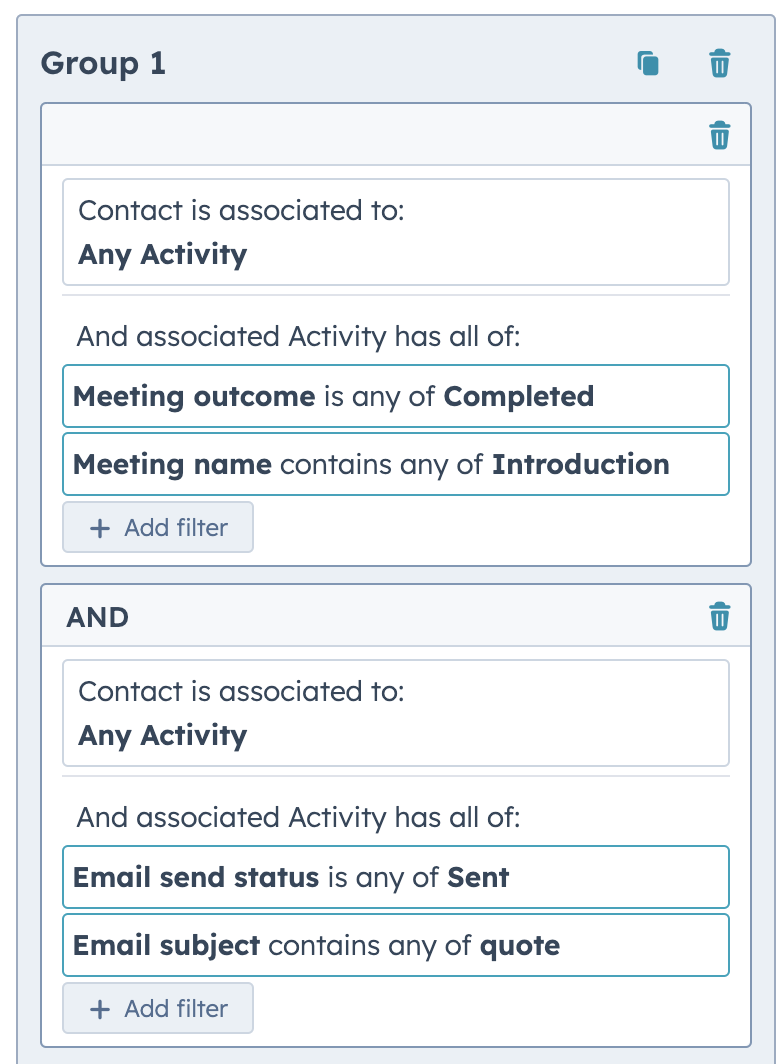The width and height of the screenshot is (782, 1064).
Task: Add filter to the email activity block
Action: coord(158,1009)
